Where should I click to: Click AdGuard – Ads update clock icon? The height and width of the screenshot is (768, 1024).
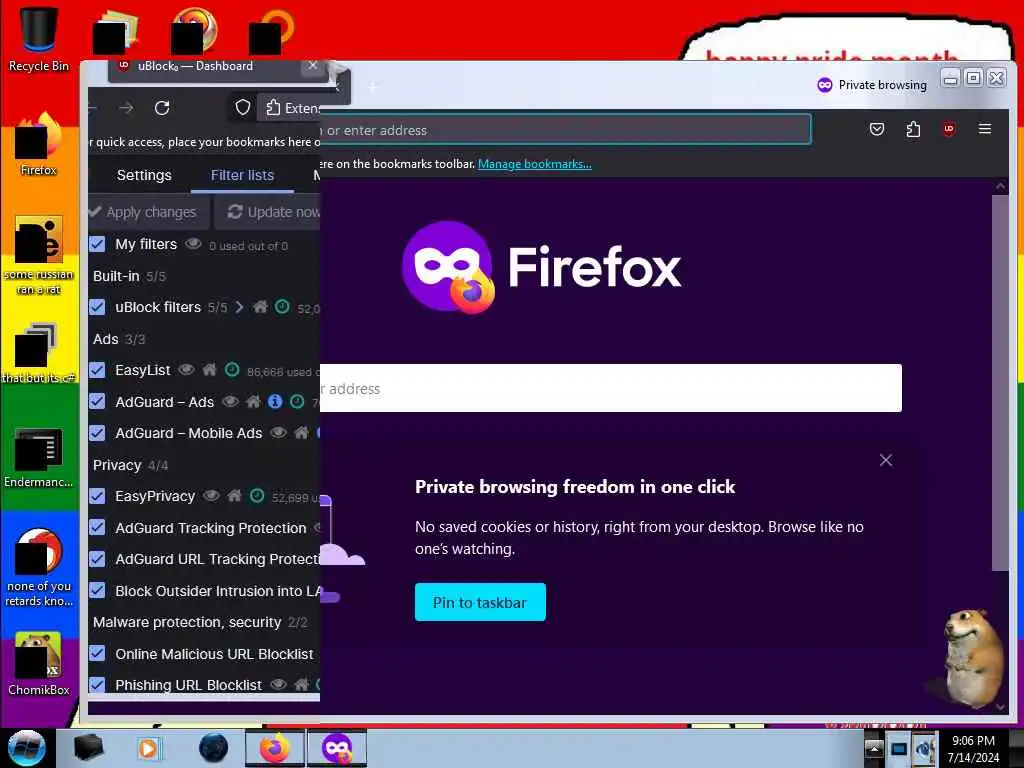coord(297,402)
